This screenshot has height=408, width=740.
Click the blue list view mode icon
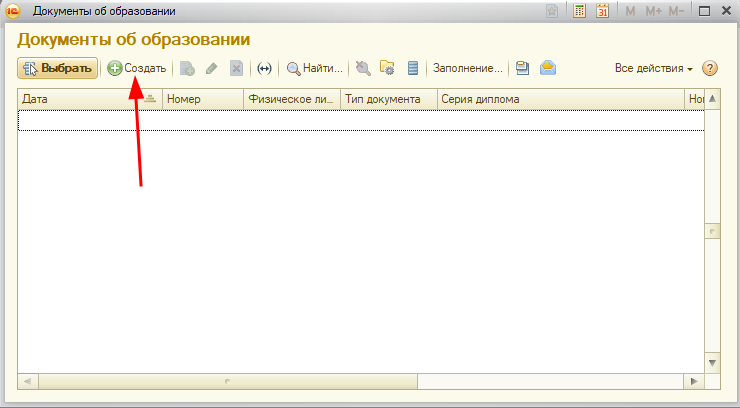[x=412, y=68]
